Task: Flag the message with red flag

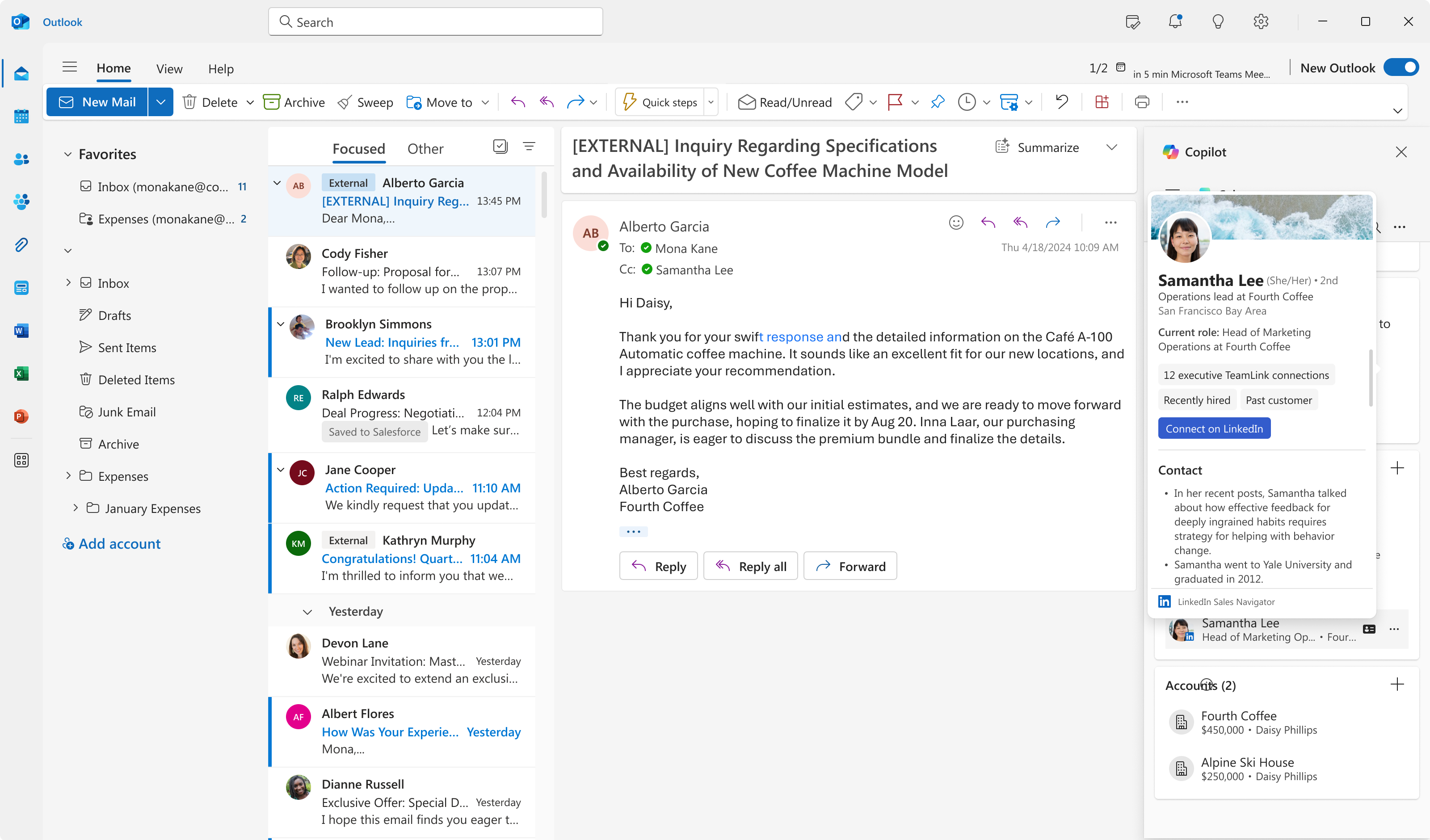Action: 895,102
